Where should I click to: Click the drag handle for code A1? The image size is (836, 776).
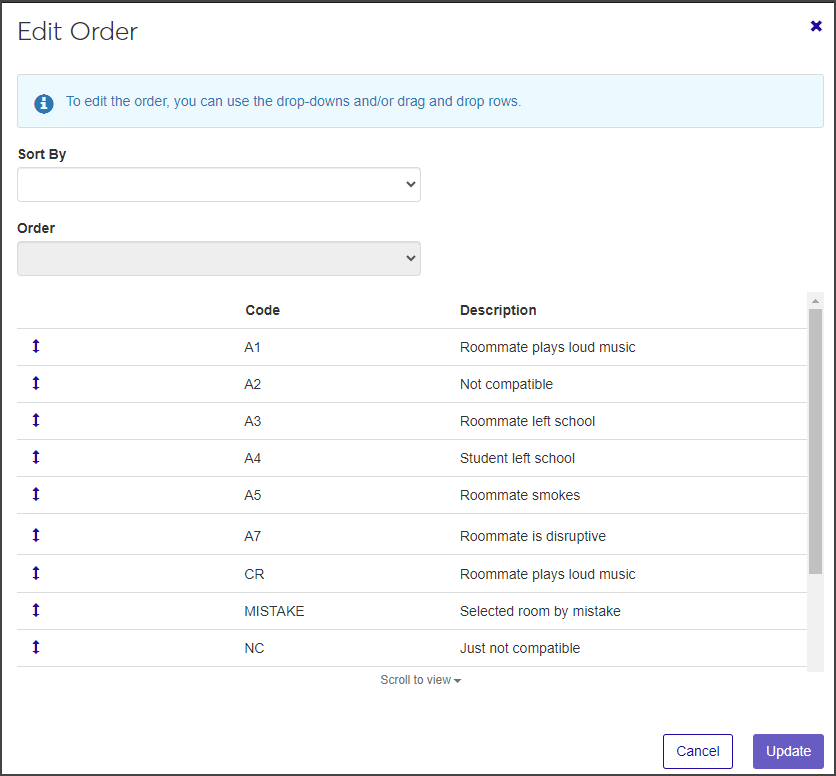(x=36, y=346)
